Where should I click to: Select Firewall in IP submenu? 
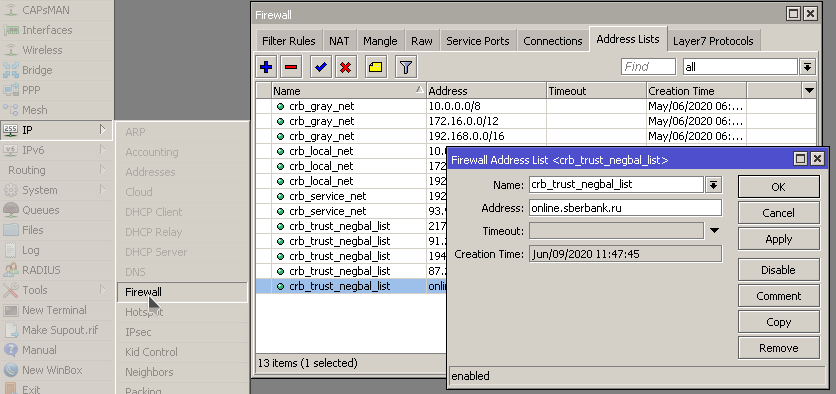click(x=182, y=292)
